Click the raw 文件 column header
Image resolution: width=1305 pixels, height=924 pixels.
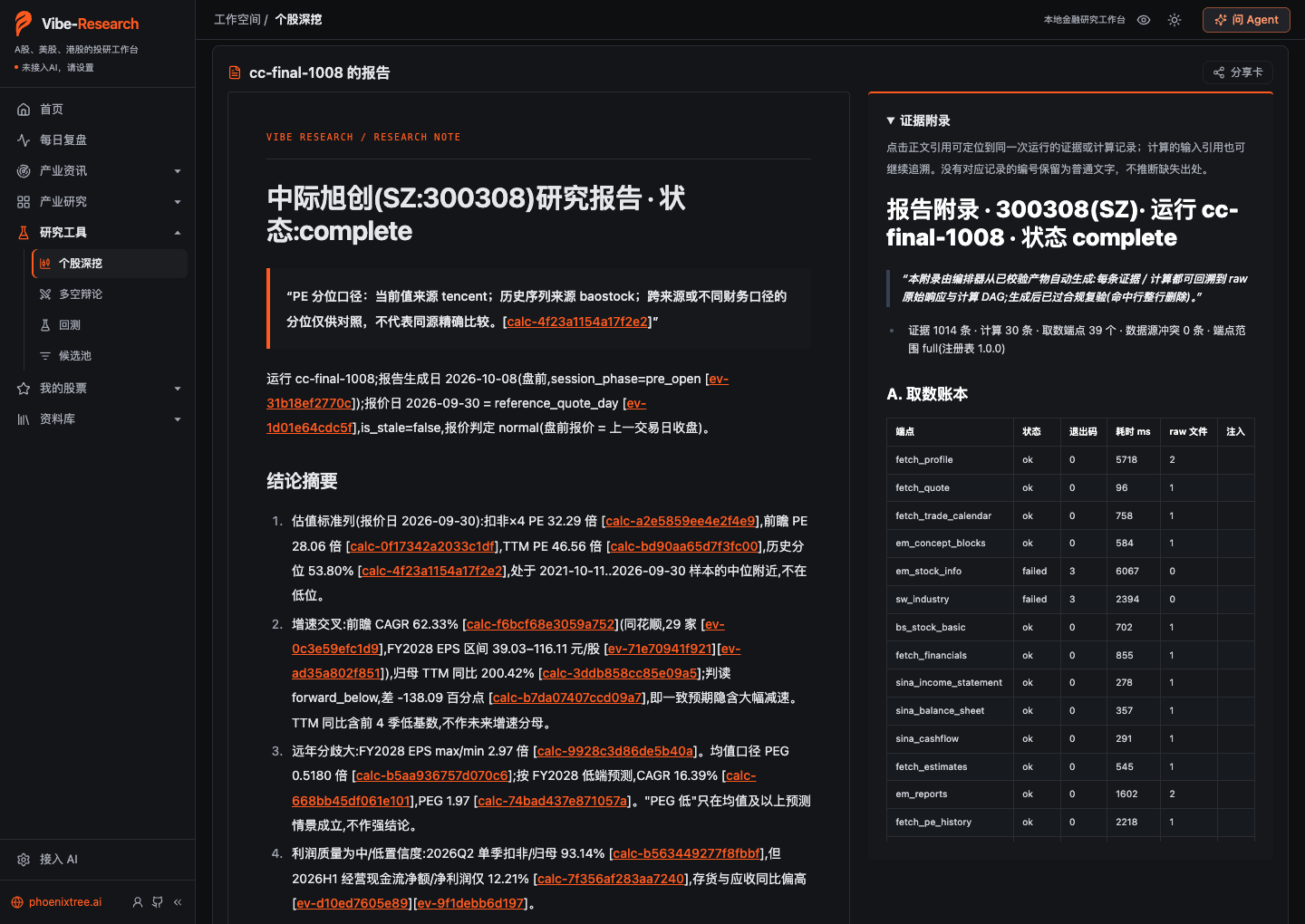coord(1188,432)
